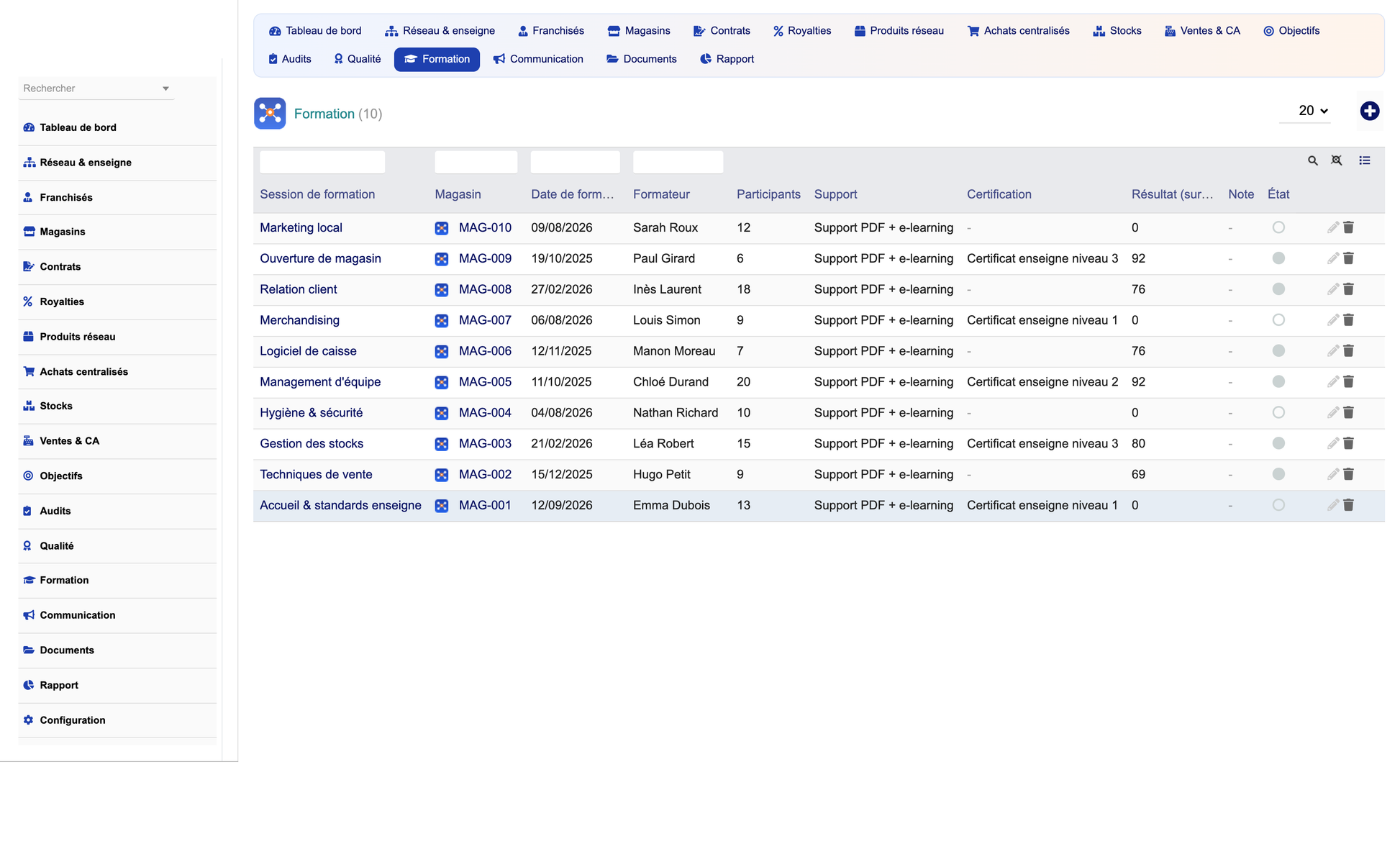1400x867 pixels.
Task: Click the Résultat column header
Action: [1172, 194]
